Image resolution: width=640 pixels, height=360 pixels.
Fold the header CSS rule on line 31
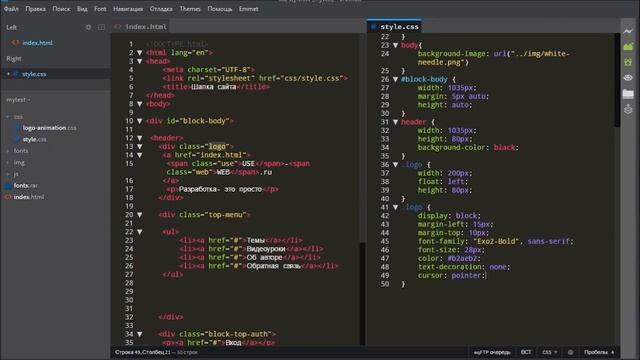tap(395, 122)
